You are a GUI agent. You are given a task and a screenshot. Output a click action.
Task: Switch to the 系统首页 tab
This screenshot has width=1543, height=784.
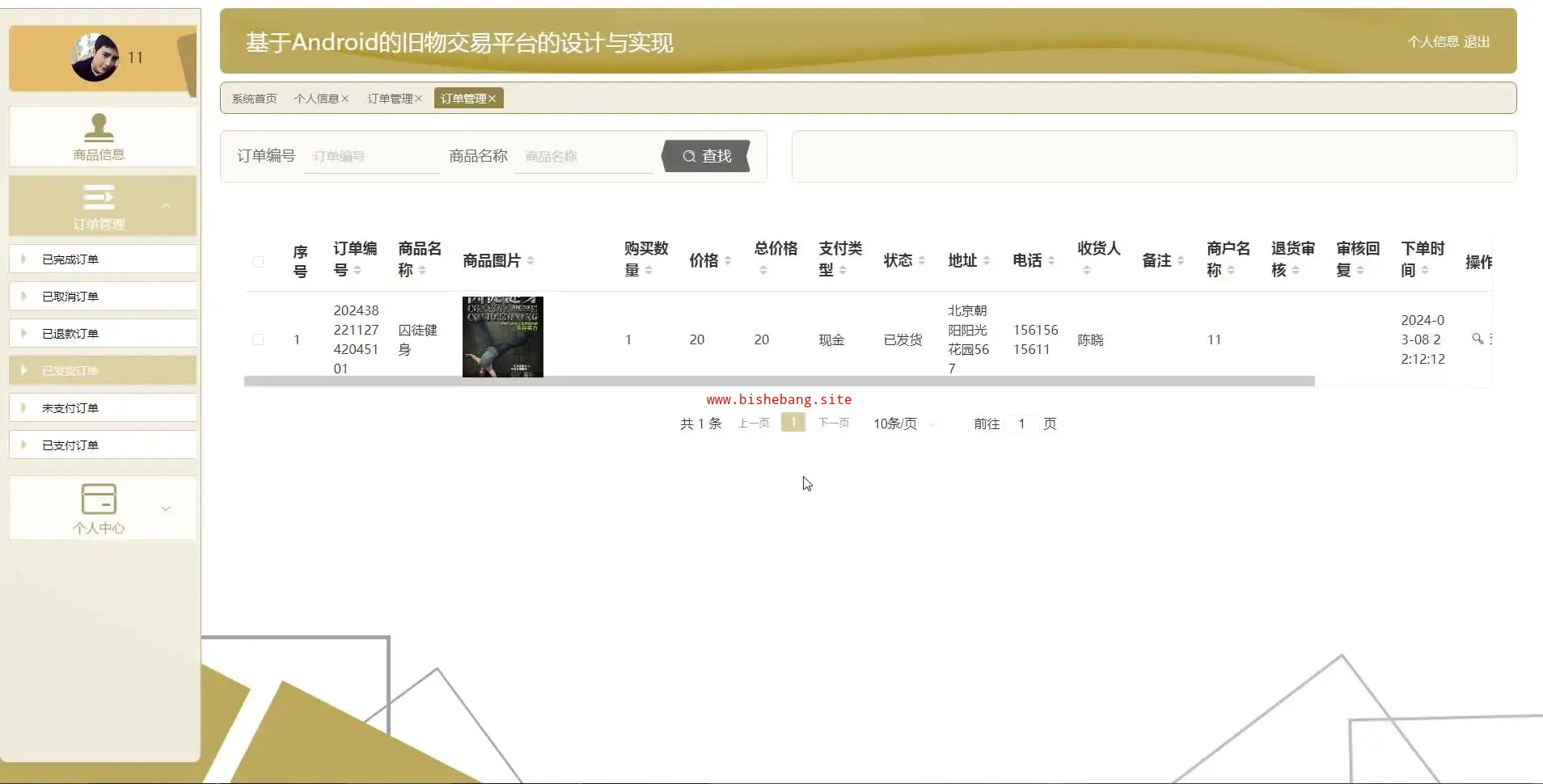[255, 99]
